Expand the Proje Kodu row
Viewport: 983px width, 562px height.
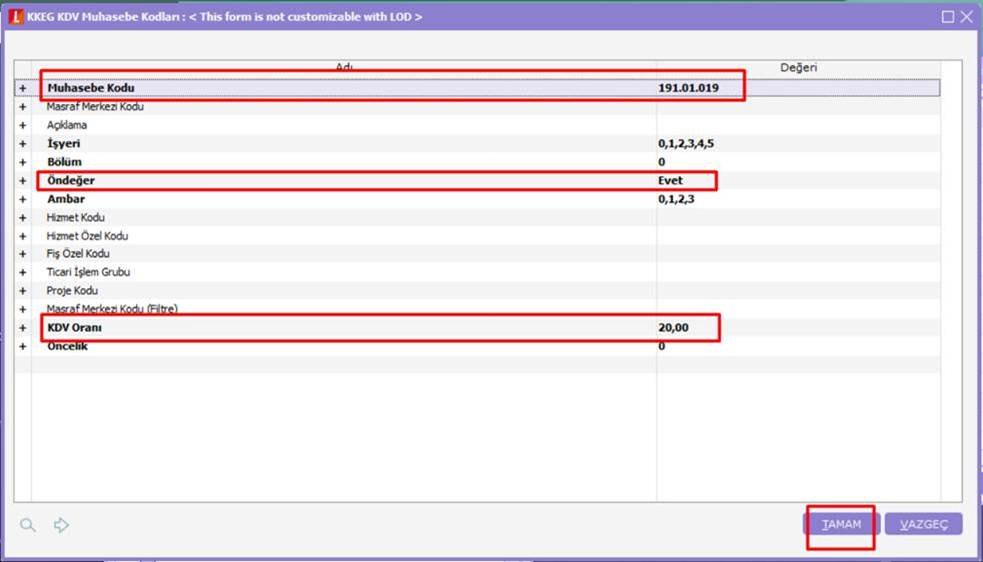pos(23,291)
